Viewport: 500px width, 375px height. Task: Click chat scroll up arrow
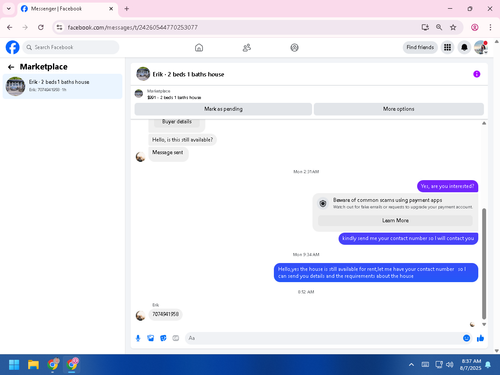[x=484, y=123]
